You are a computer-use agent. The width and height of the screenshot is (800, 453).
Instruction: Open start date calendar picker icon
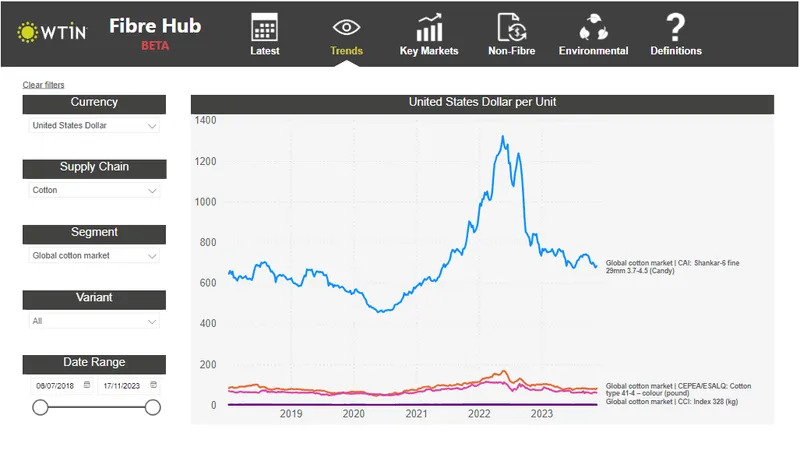click(86, 385)
